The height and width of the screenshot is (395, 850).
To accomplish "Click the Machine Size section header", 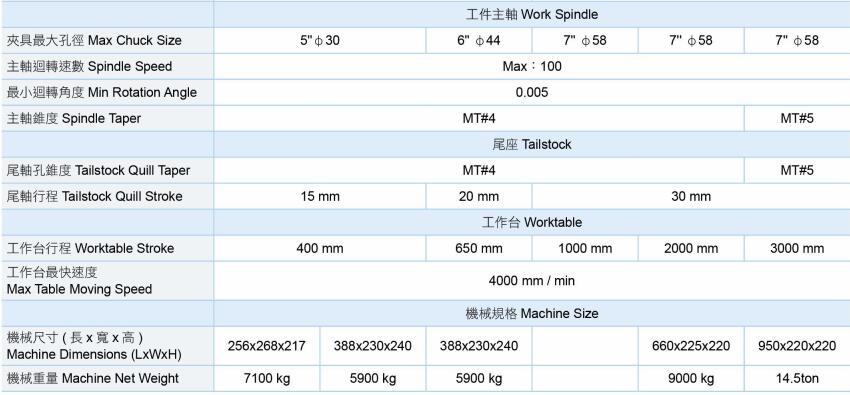I will click(x=532, y=314).
